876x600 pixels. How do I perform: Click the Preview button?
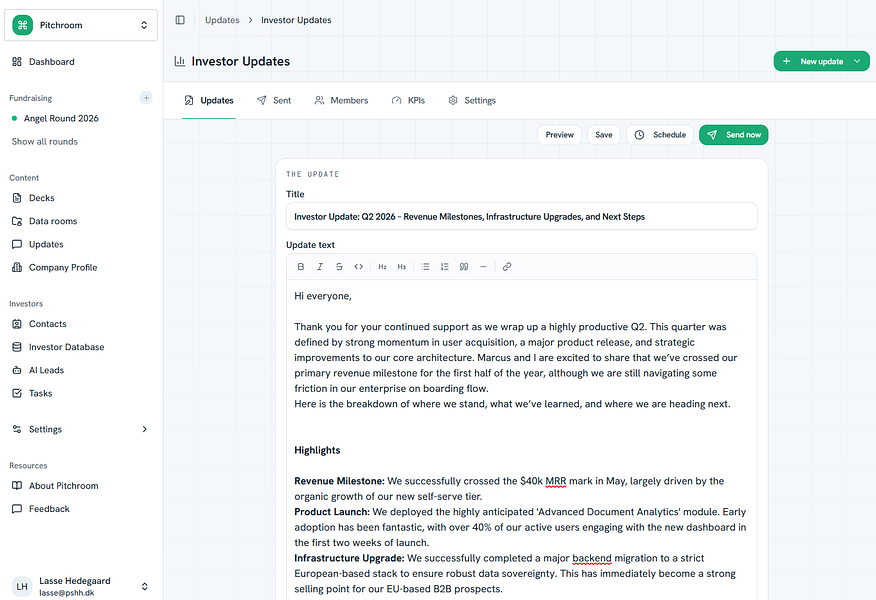point(560,135)
